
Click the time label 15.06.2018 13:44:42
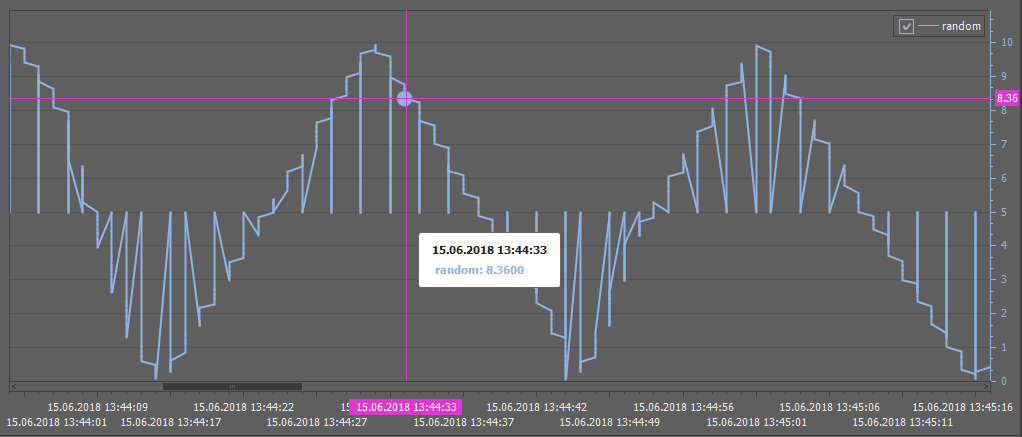click(536, 407)
